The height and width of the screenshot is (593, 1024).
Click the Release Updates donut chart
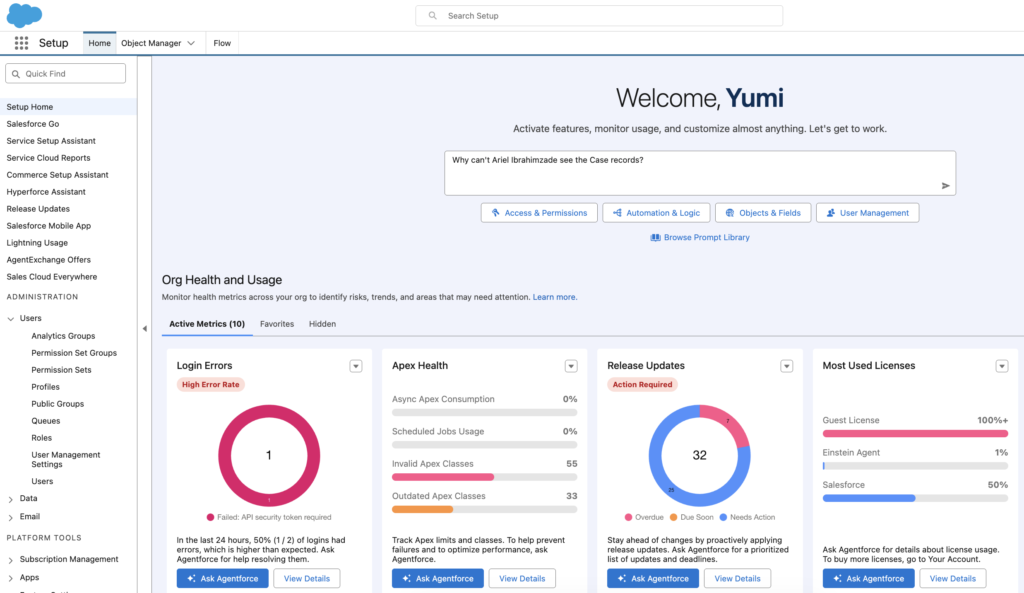699,455
